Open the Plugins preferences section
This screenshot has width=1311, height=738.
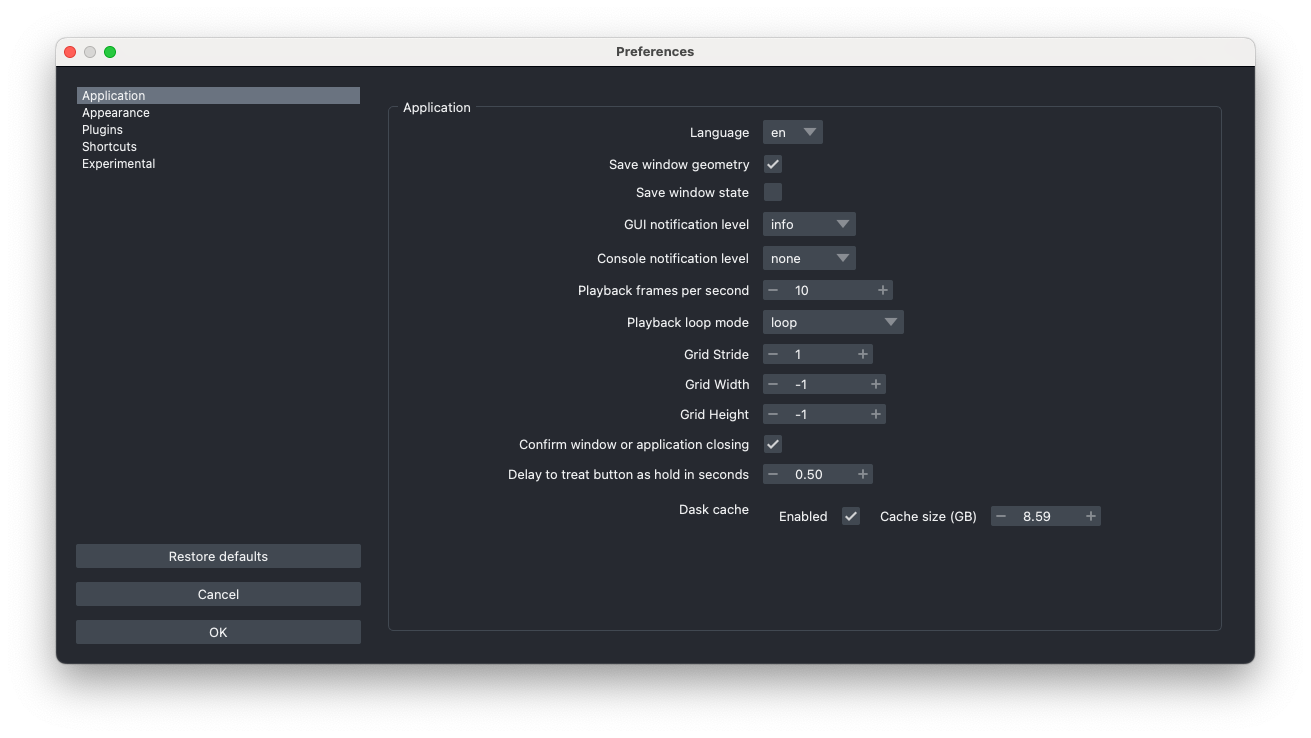pos(101,129)
